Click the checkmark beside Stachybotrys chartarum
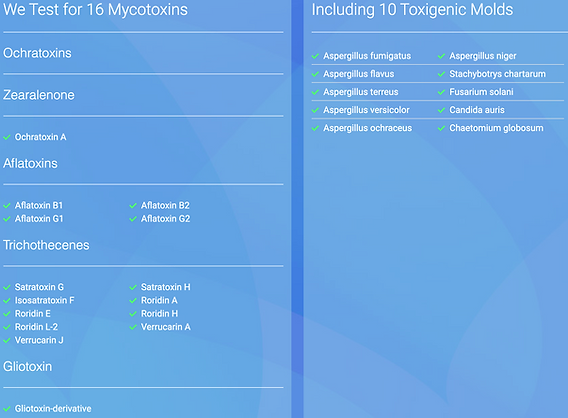Viewport: 568px width, 418px height. pyautogui.click(x=441, y=74)
